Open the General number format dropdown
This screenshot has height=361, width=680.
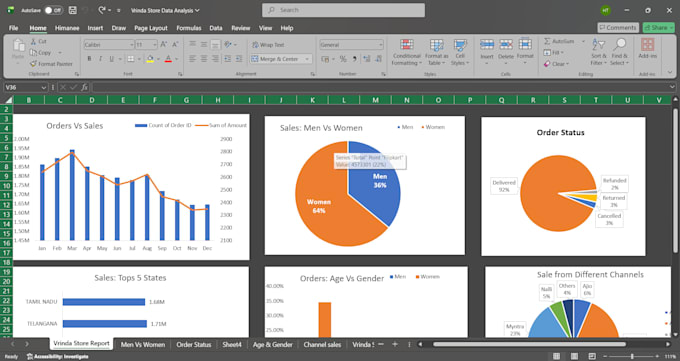pyautogui.click(x=380, y=45)
